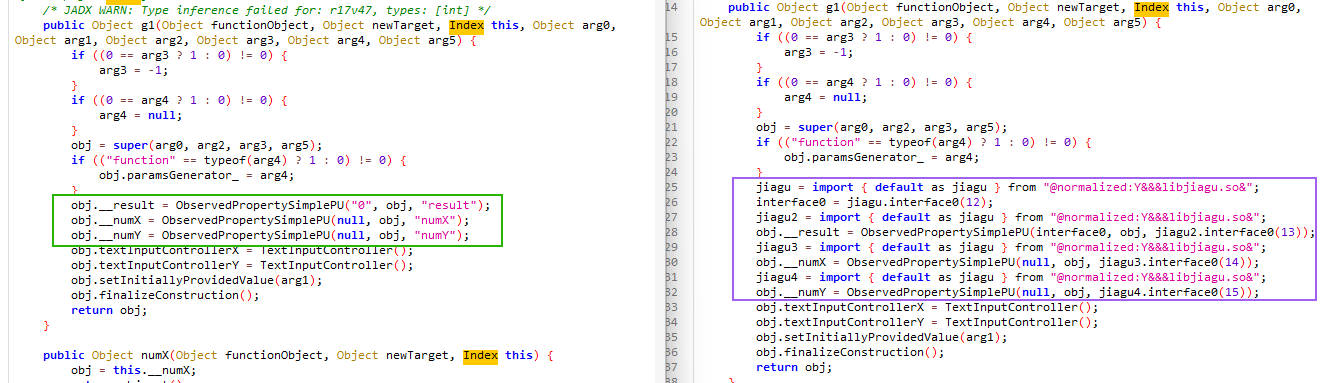Click the obj.__result line with "0" argument
The width and height of the screenshot is (1322, 383).
pyautogui.click(x=280, y=205)
